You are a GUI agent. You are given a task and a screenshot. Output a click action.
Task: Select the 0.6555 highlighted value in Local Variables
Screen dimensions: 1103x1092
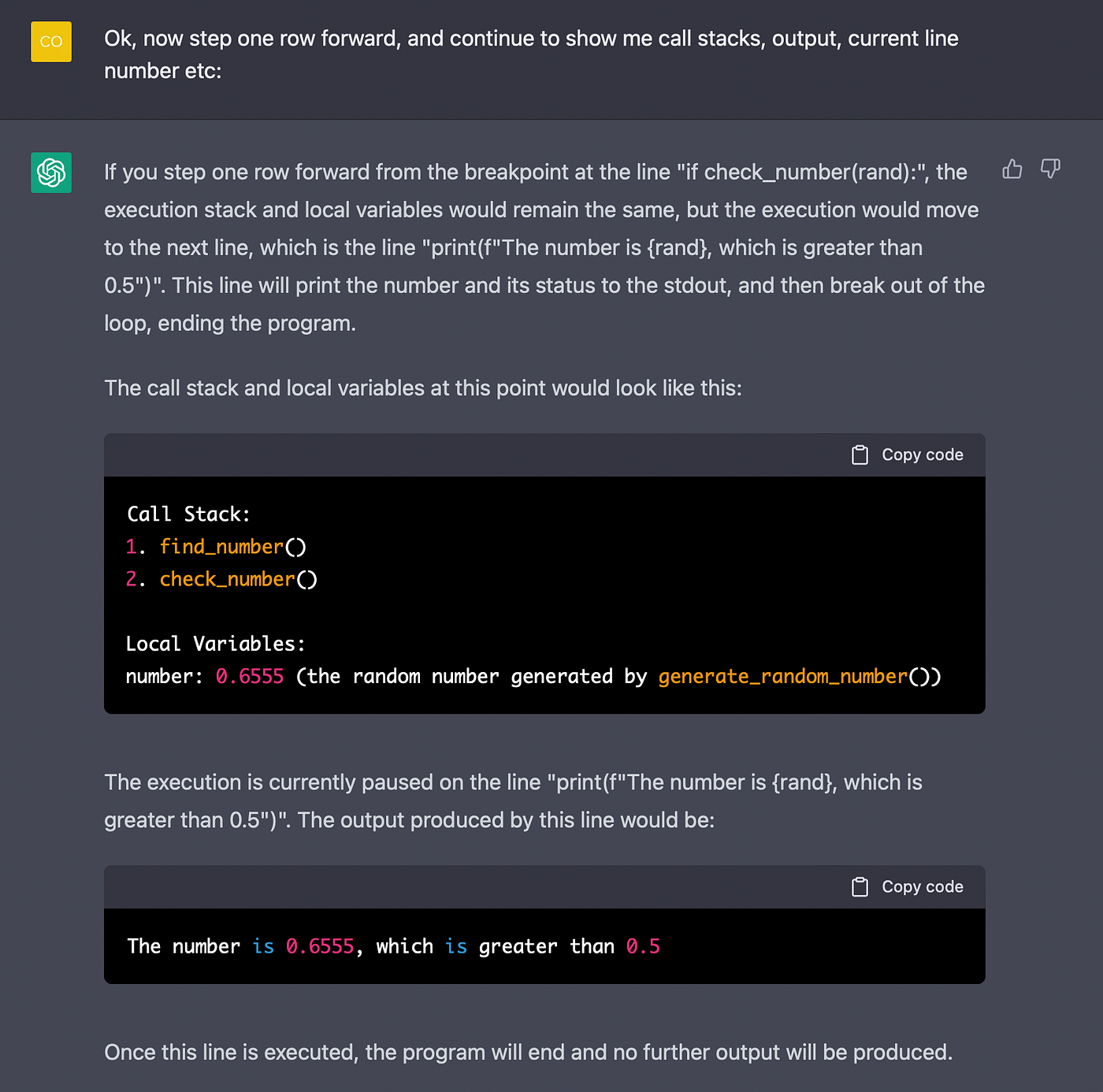[249, 676]
